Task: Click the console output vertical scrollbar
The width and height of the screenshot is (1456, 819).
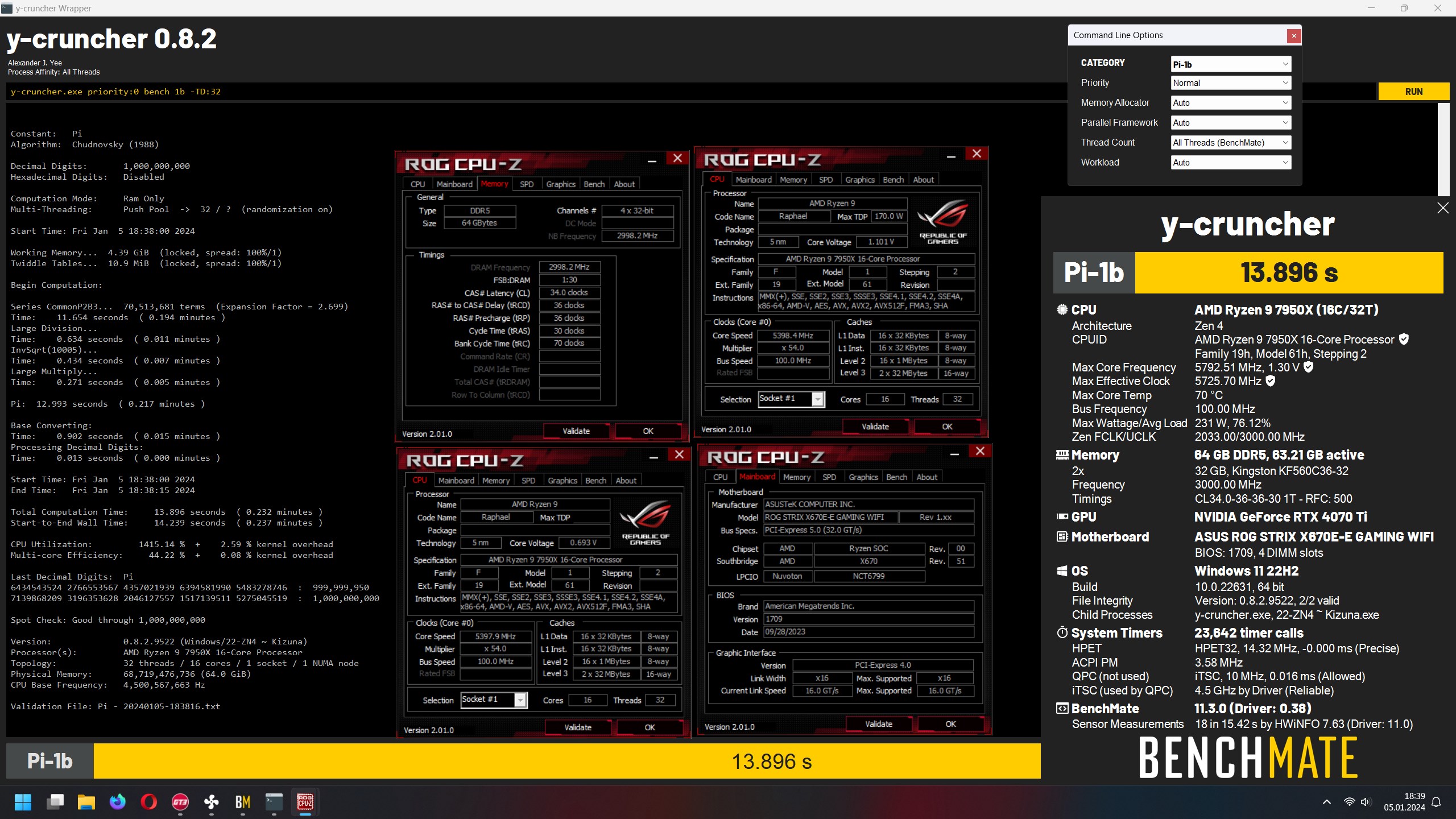Action: point(1443,150)
